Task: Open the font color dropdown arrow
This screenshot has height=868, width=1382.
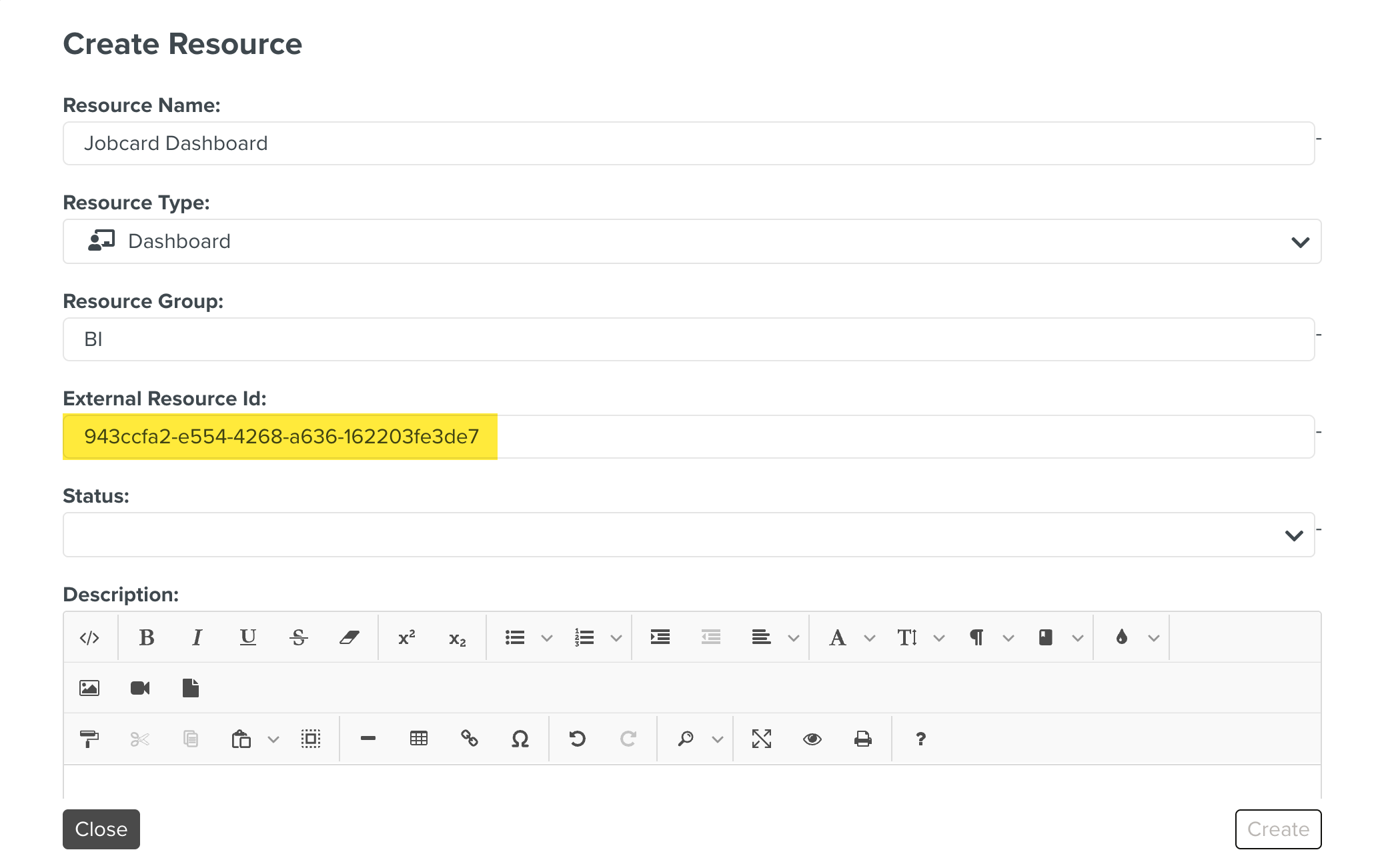Action: (x=870, y=638)
